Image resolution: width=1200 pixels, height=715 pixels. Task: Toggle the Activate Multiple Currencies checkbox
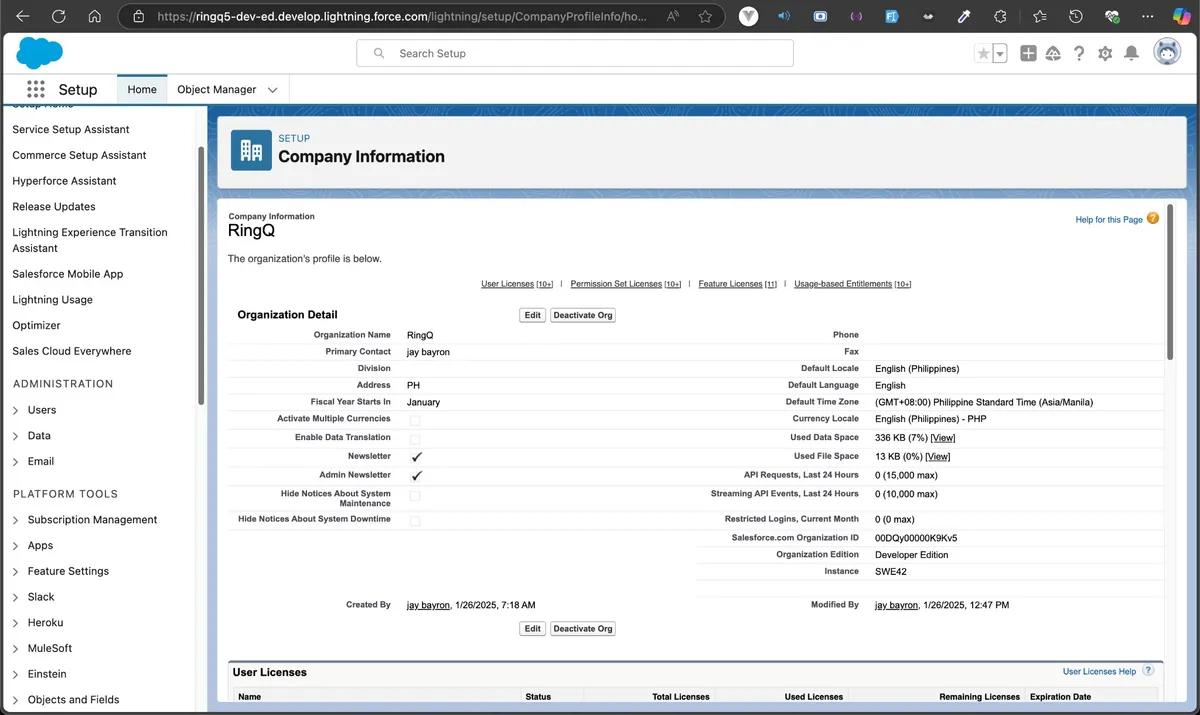pos(415,419)
